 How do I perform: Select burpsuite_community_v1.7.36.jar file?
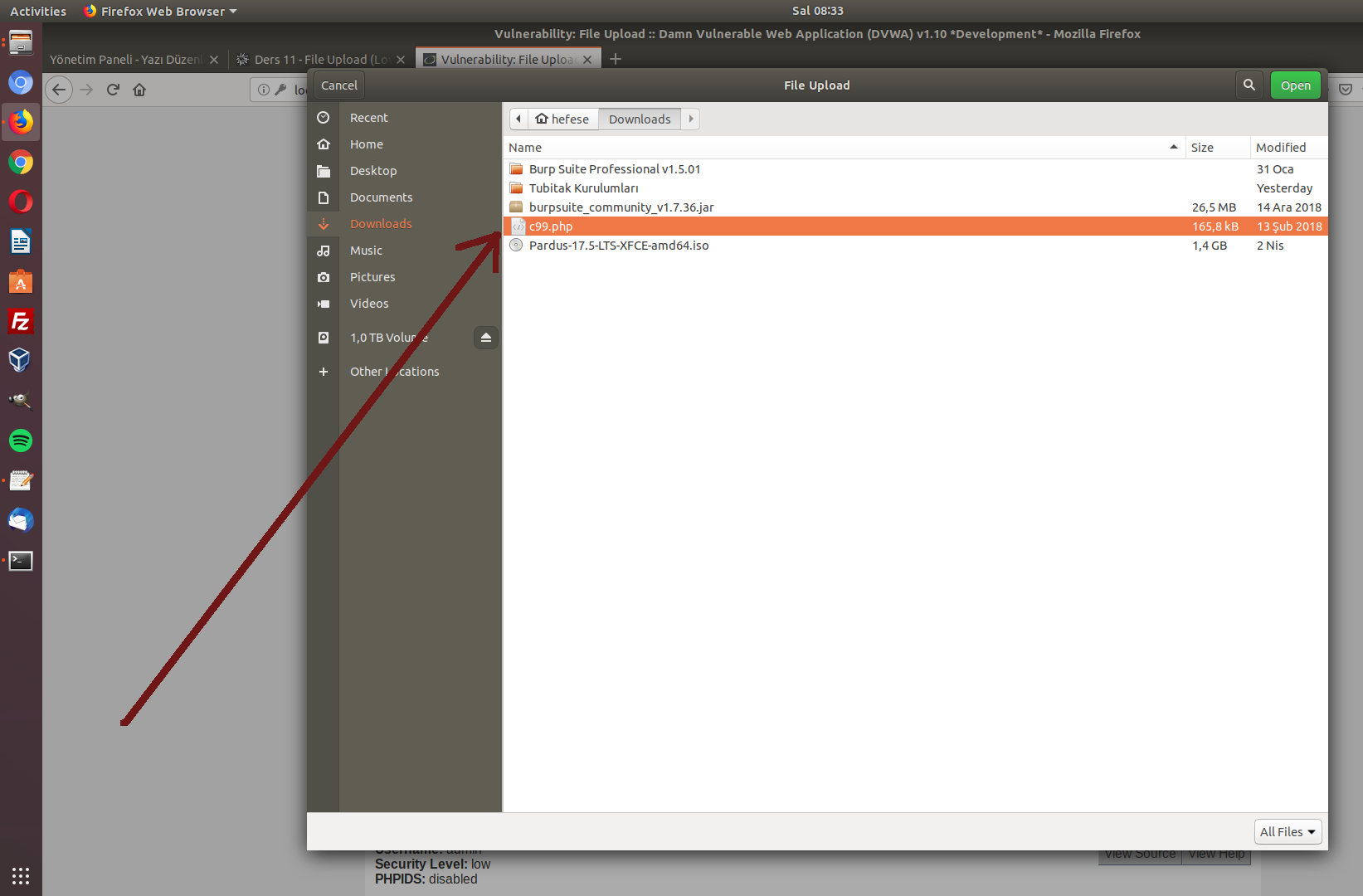(x=915, y=207)
